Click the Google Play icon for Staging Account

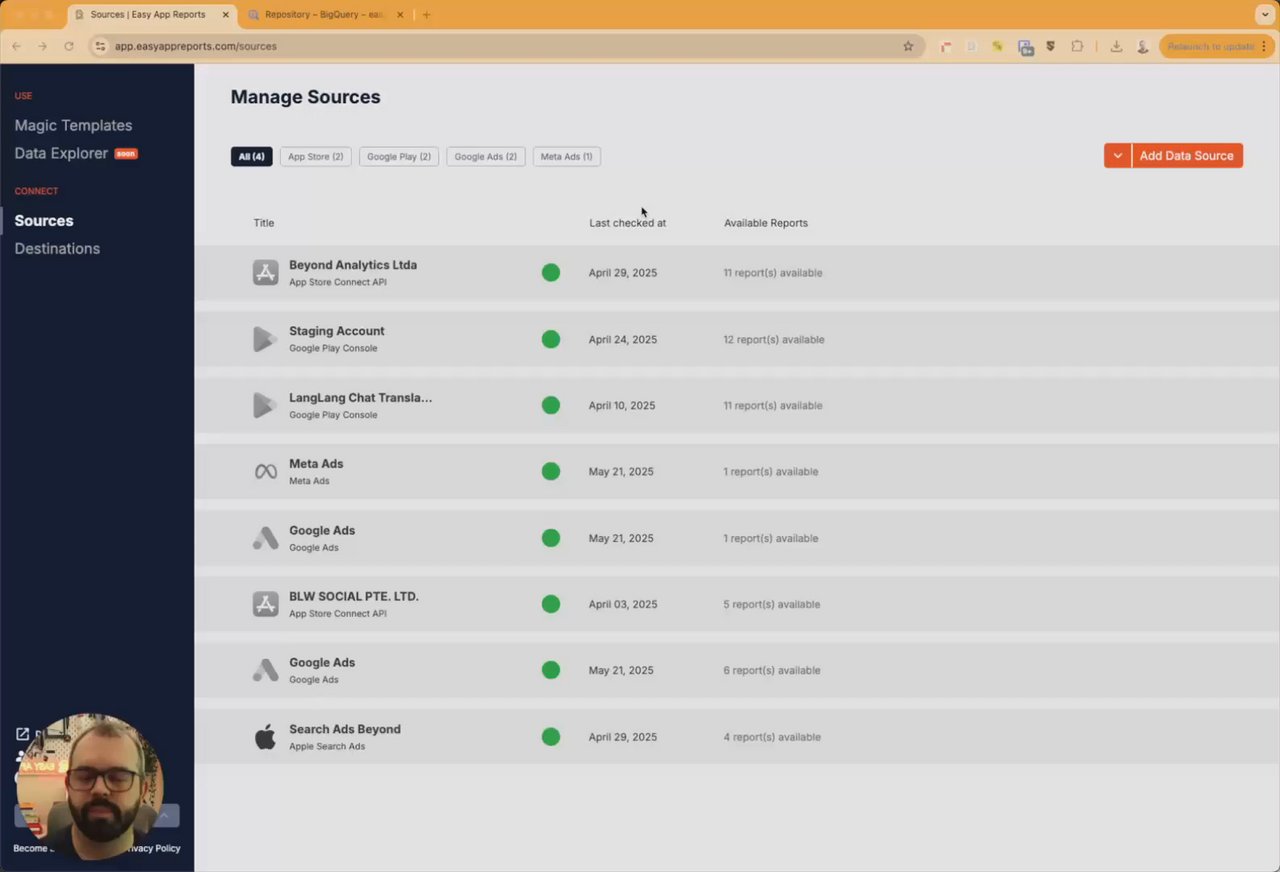point(265,339)
